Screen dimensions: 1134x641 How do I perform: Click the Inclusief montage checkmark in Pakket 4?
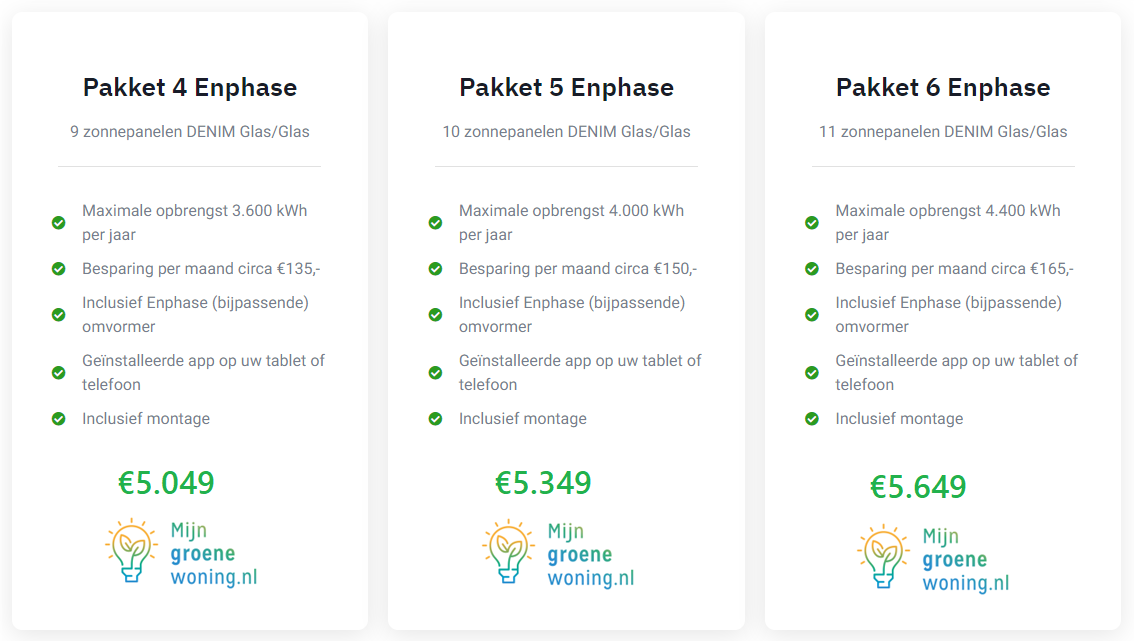point(59,419)
